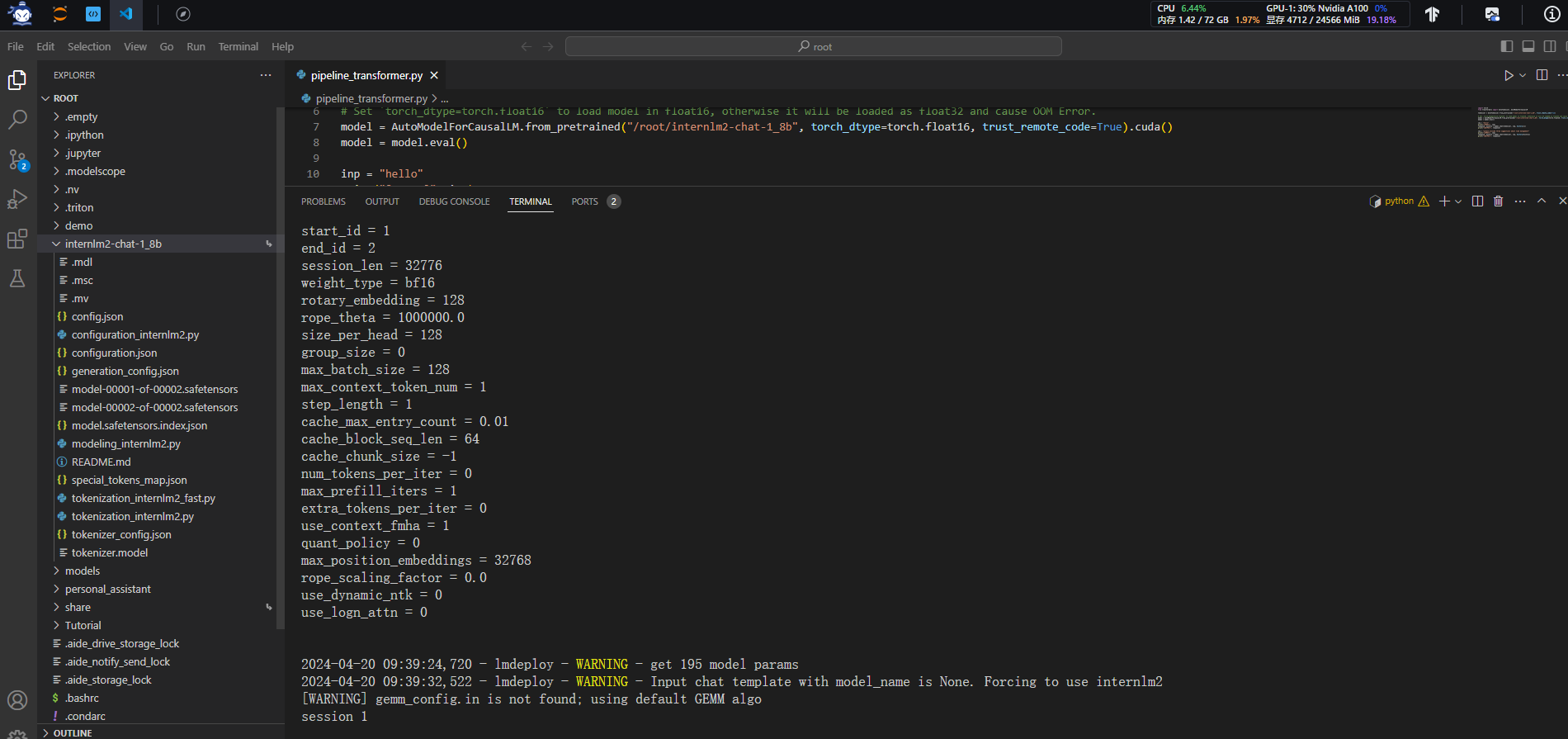This screenshot has height=739, width=1568.
Task: Toggle the bottom panel layout icon
Action: coord(1528,46)
